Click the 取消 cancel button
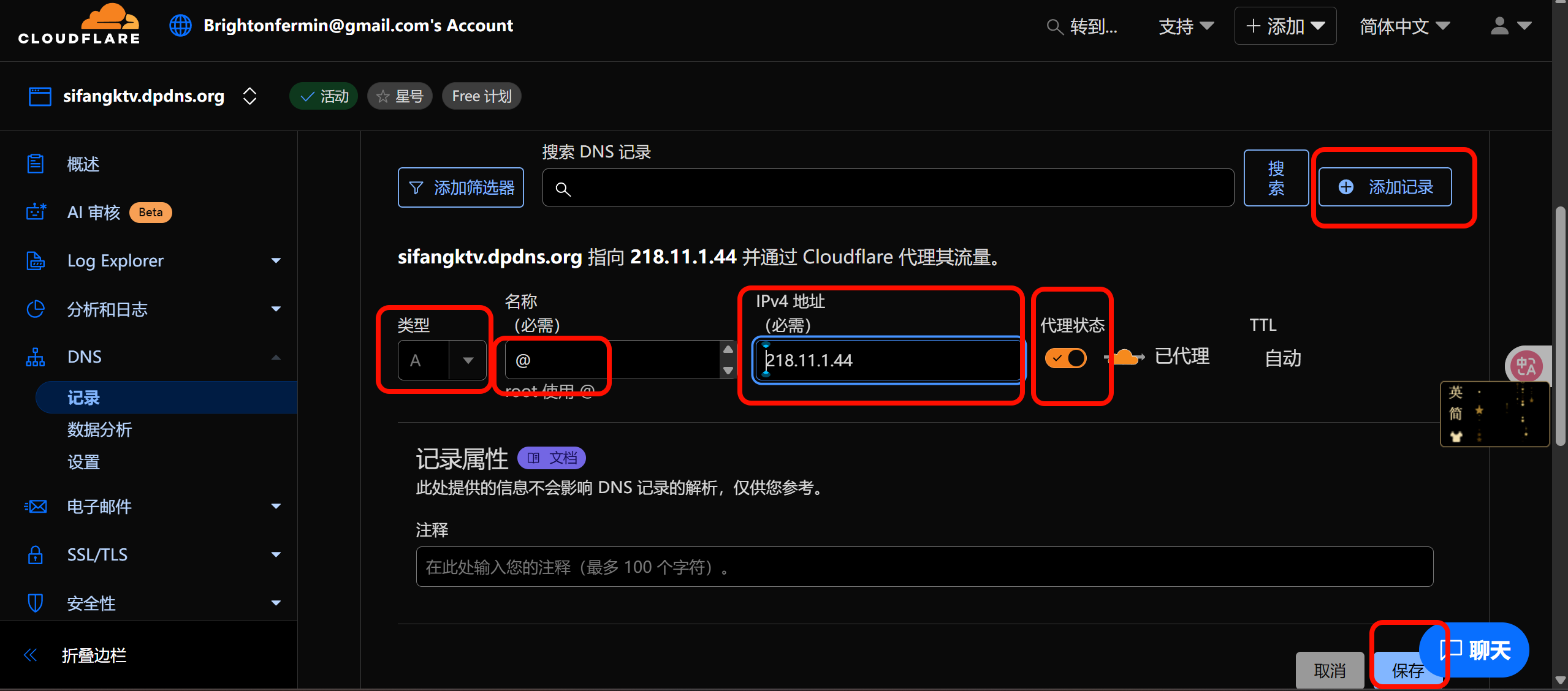This screenshot has height=691, width=1568. (x=1330, y=670)
